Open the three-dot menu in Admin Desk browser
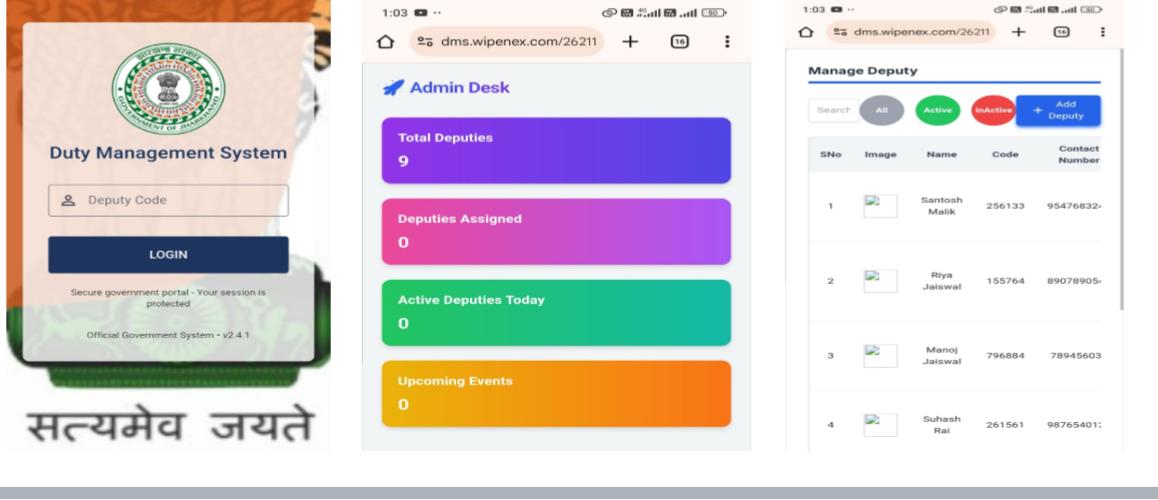 (x=727, y=41)
